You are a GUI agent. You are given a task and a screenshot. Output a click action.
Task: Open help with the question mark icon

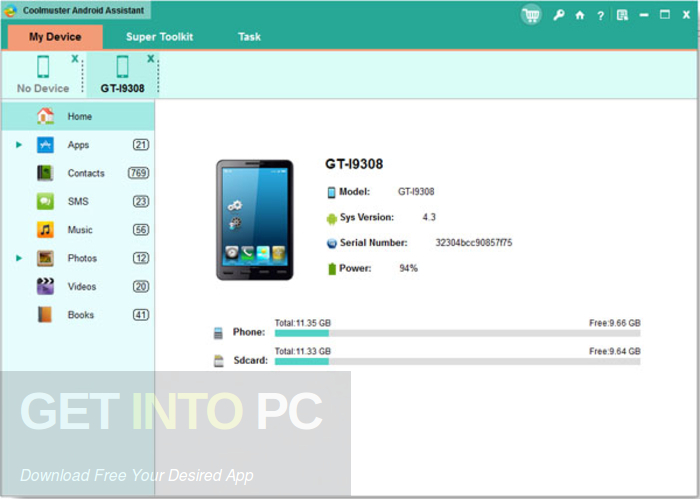point(600,16)
